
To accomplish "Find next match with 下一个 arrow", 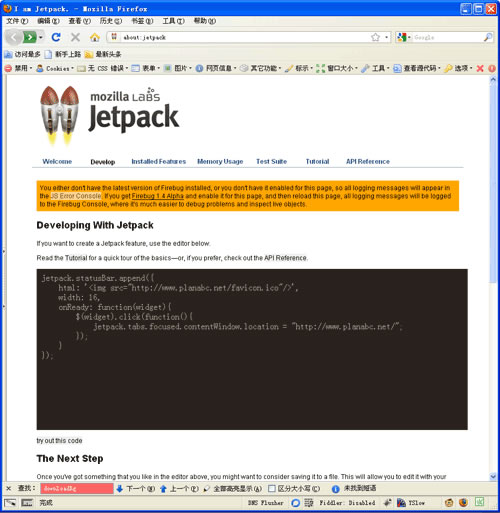I will (135, 489).
